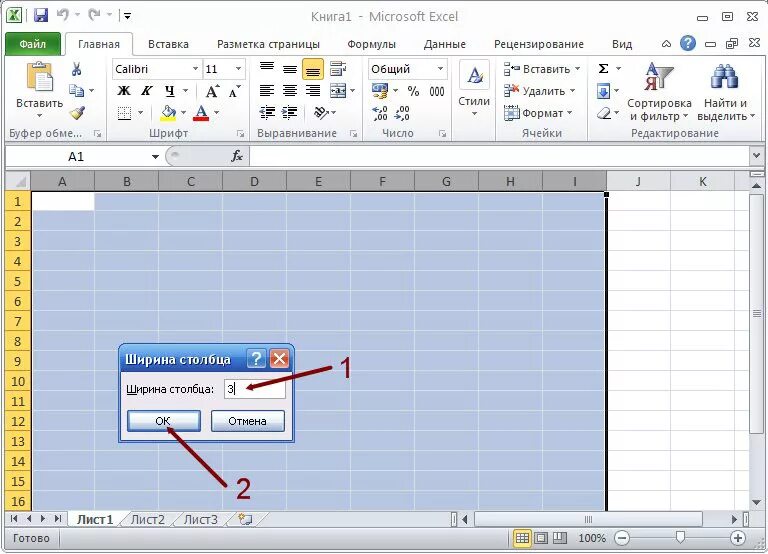The height and width of the screenshot is (554, 768).
Task: Apply thousands separator 000 format
Action: pyautogui.click(x=436, y=91)
